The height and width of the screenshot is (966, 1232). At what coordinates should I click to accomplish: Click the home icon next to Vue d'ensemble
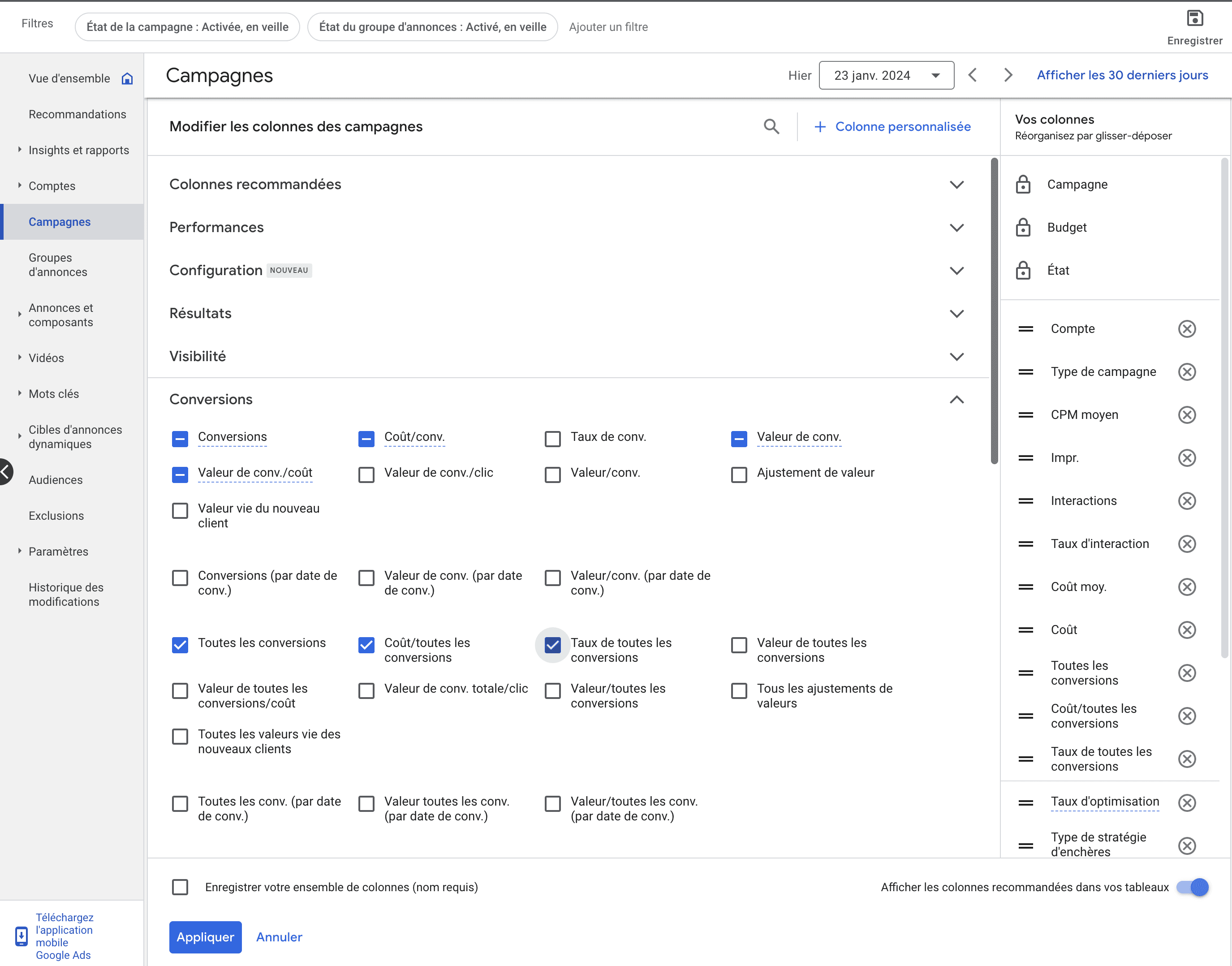pyautogui.click(x=127, y=78)
